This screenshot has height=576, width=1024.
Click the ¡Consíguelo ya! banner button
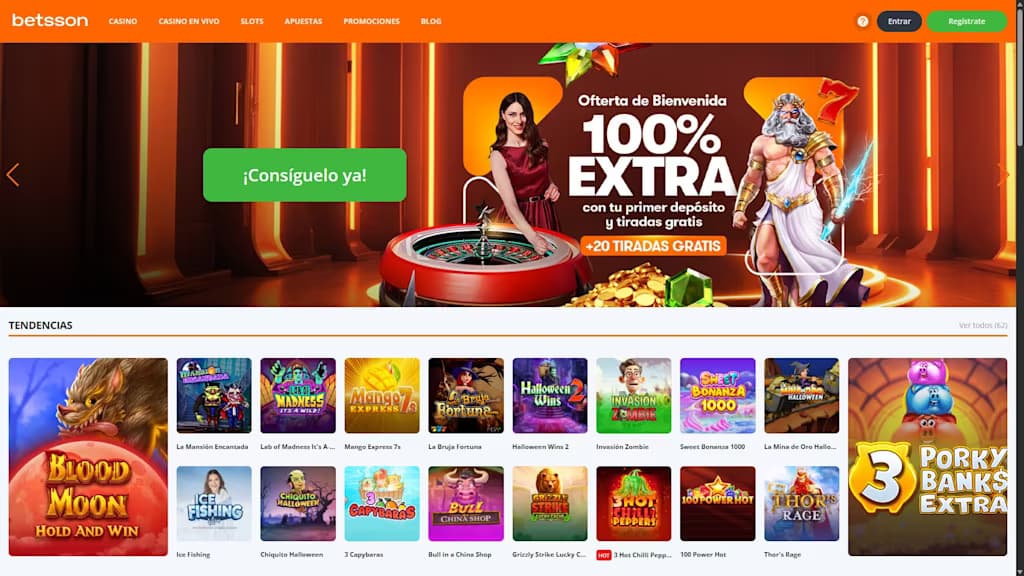[x=304, y=175]
